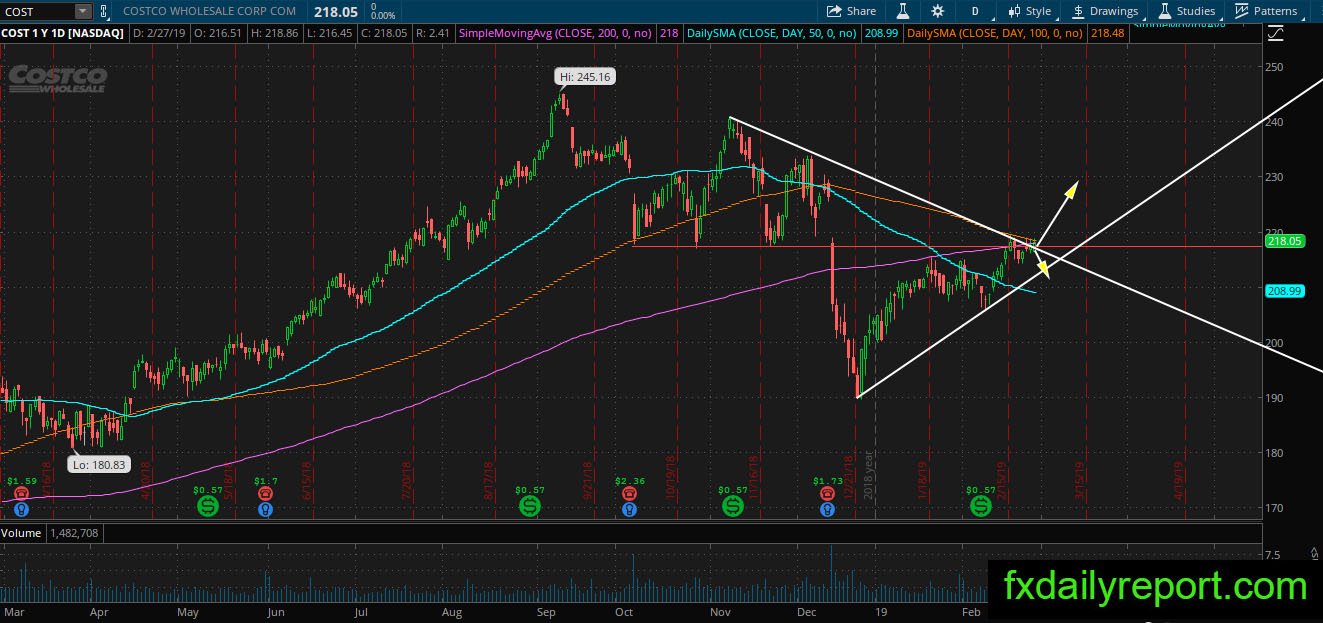Click the March $1.59 earnings phone icon

pyautogui.click(x=20, y=493)
